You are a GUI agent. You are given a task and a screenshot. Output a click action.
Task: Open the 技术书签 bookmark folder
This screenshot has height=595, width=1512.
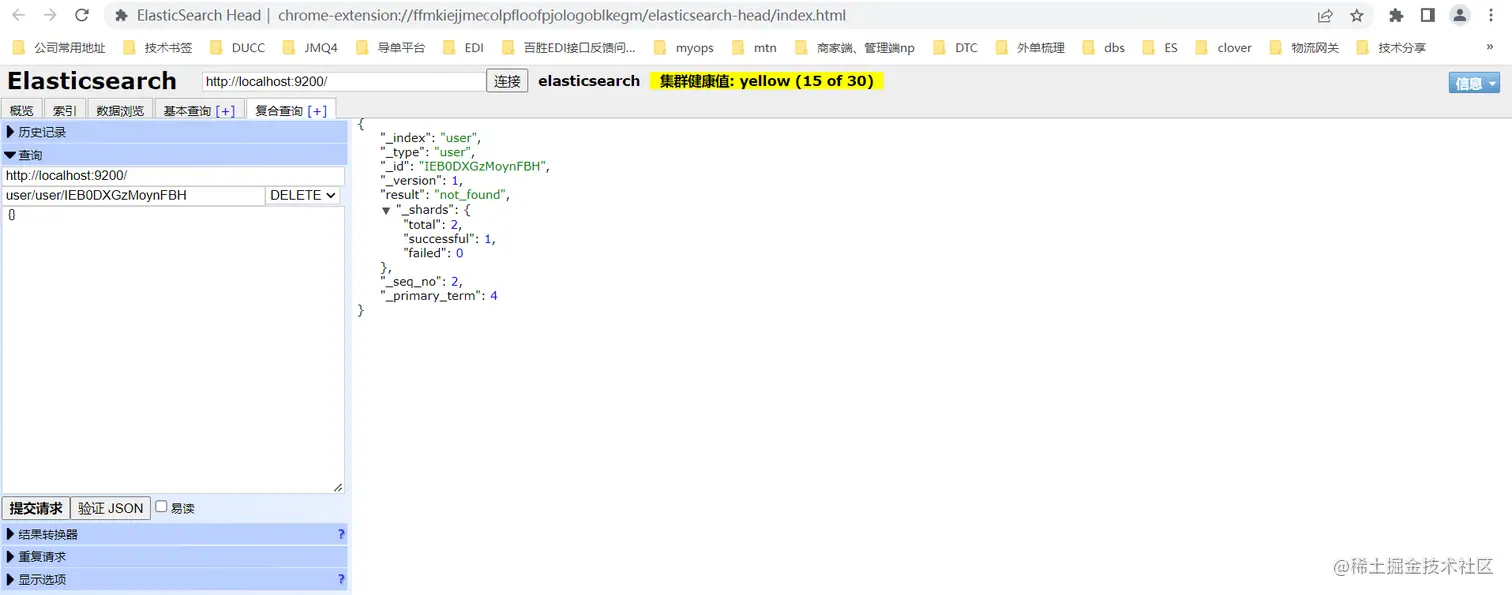pyautogui.click(x=157, y=47)
